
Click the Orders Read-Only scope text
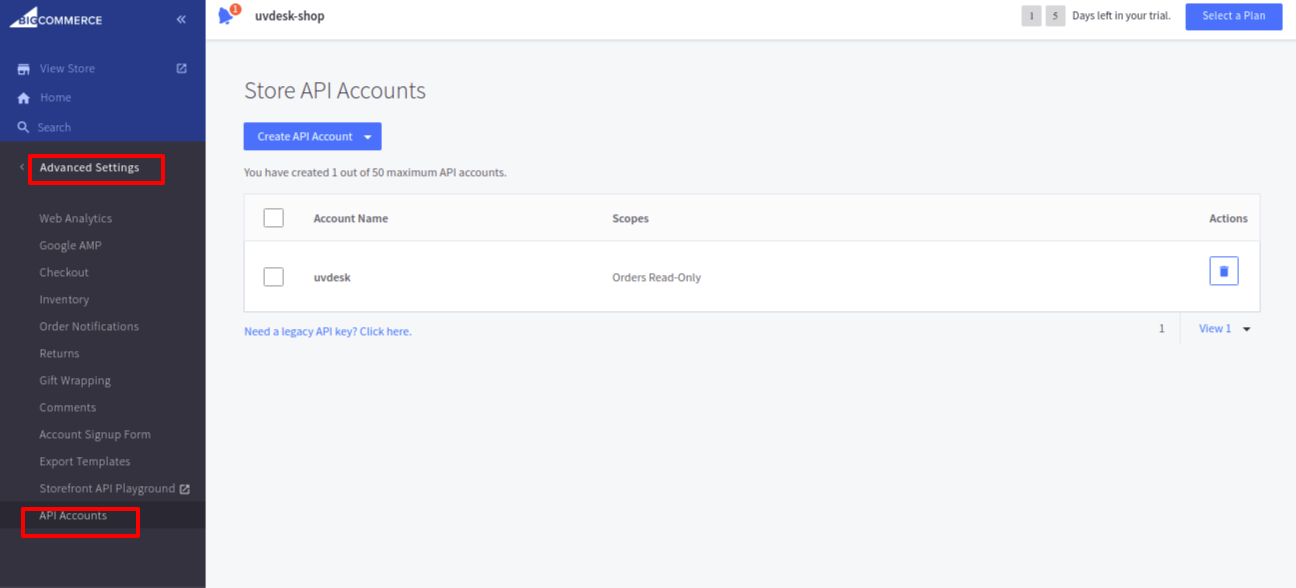pyautogui.click(x=657, y=277)
